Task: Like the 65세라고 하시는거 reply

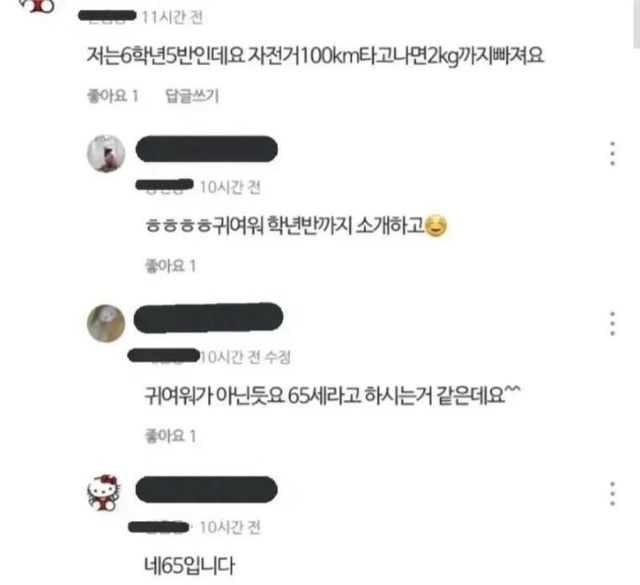Action: [x=171, y=436]
